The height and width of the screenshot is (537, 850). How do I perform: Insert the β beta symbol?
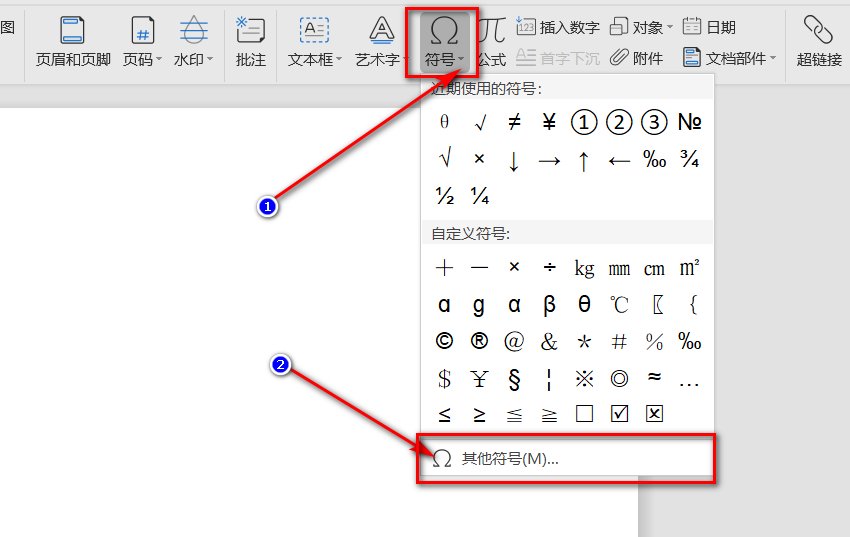(x=549, y=305)
